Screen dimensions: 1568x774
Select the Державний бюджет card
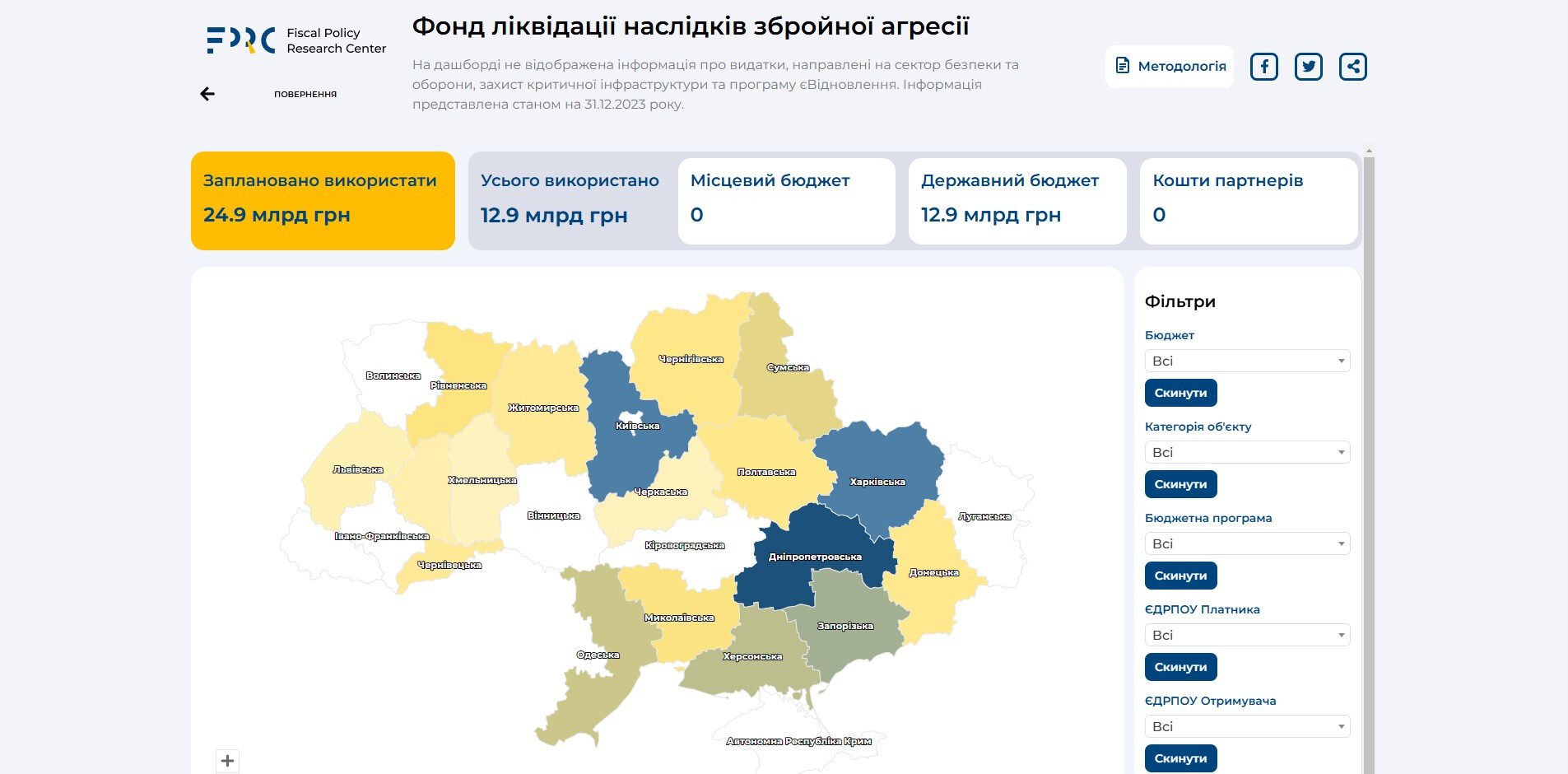[x=1017, y=201]
